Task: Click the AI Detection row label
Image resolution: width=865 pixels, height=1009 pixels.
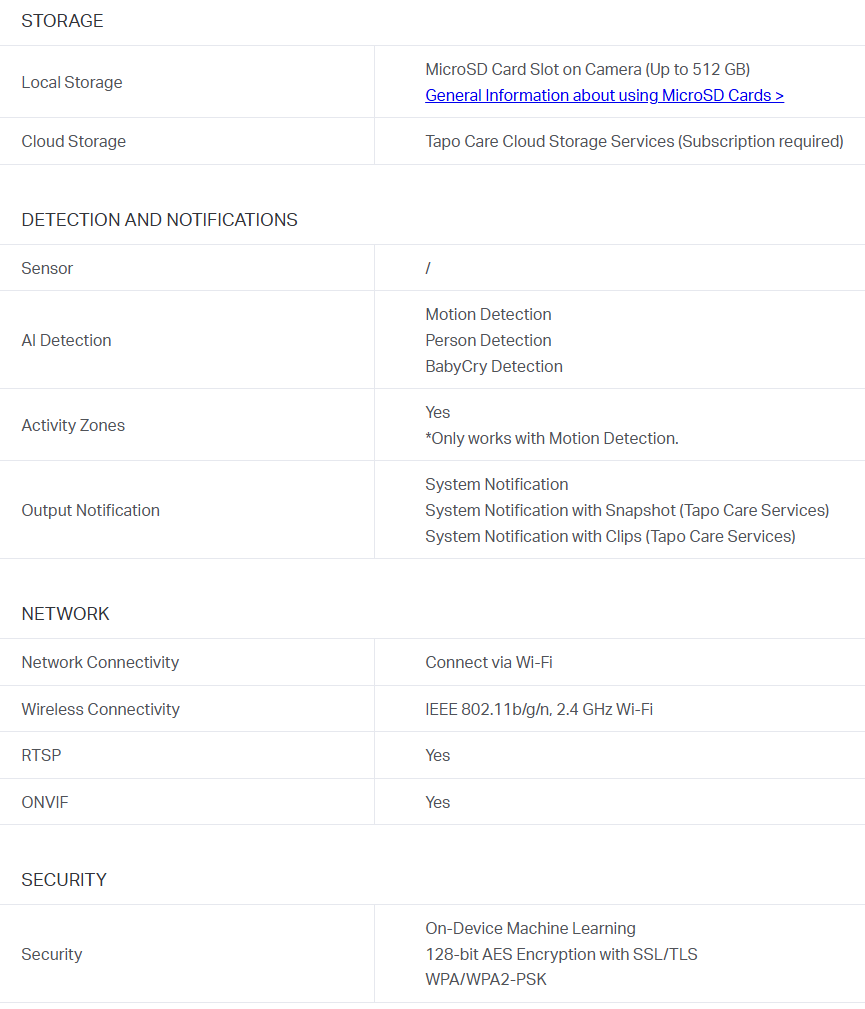Action: click(x=66, y=340)
